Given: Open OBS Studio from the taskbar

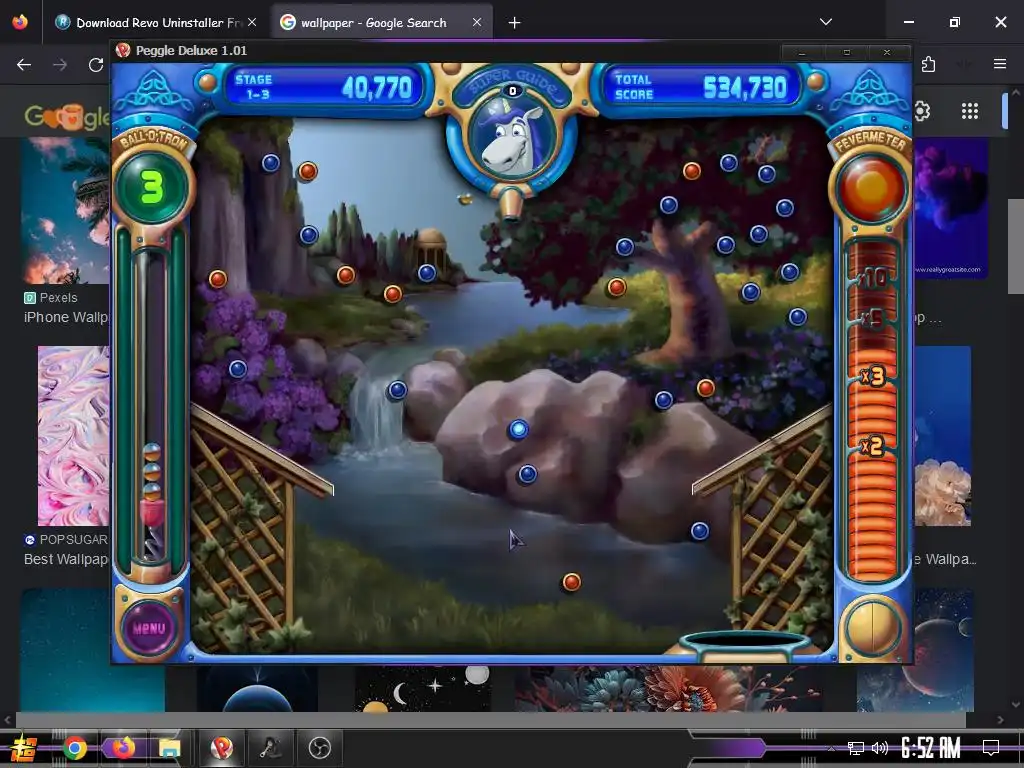Looking at the screenshot, I should (319, 748).
